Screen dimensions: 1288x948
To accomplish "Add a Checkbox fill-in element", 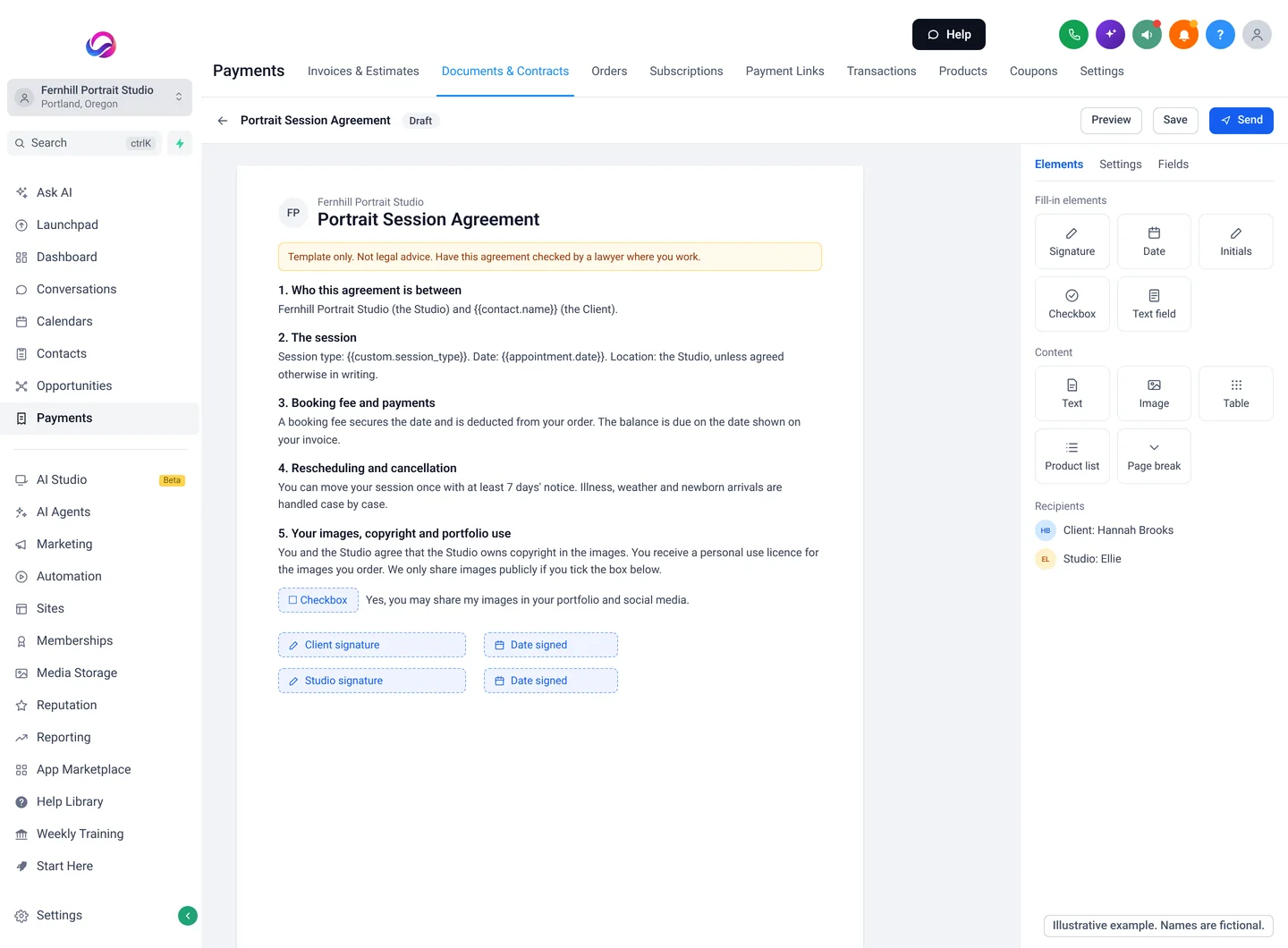I will point(1072,304).
